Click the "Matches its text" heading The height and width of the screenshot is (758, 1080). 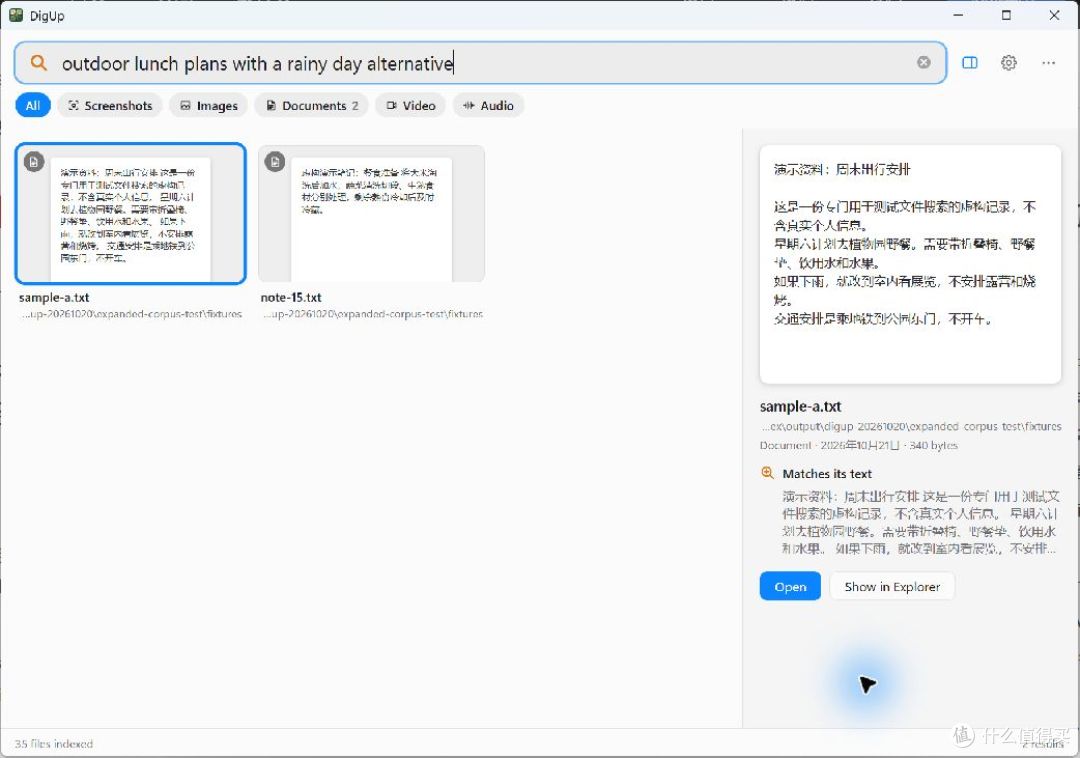pos(827,474)
